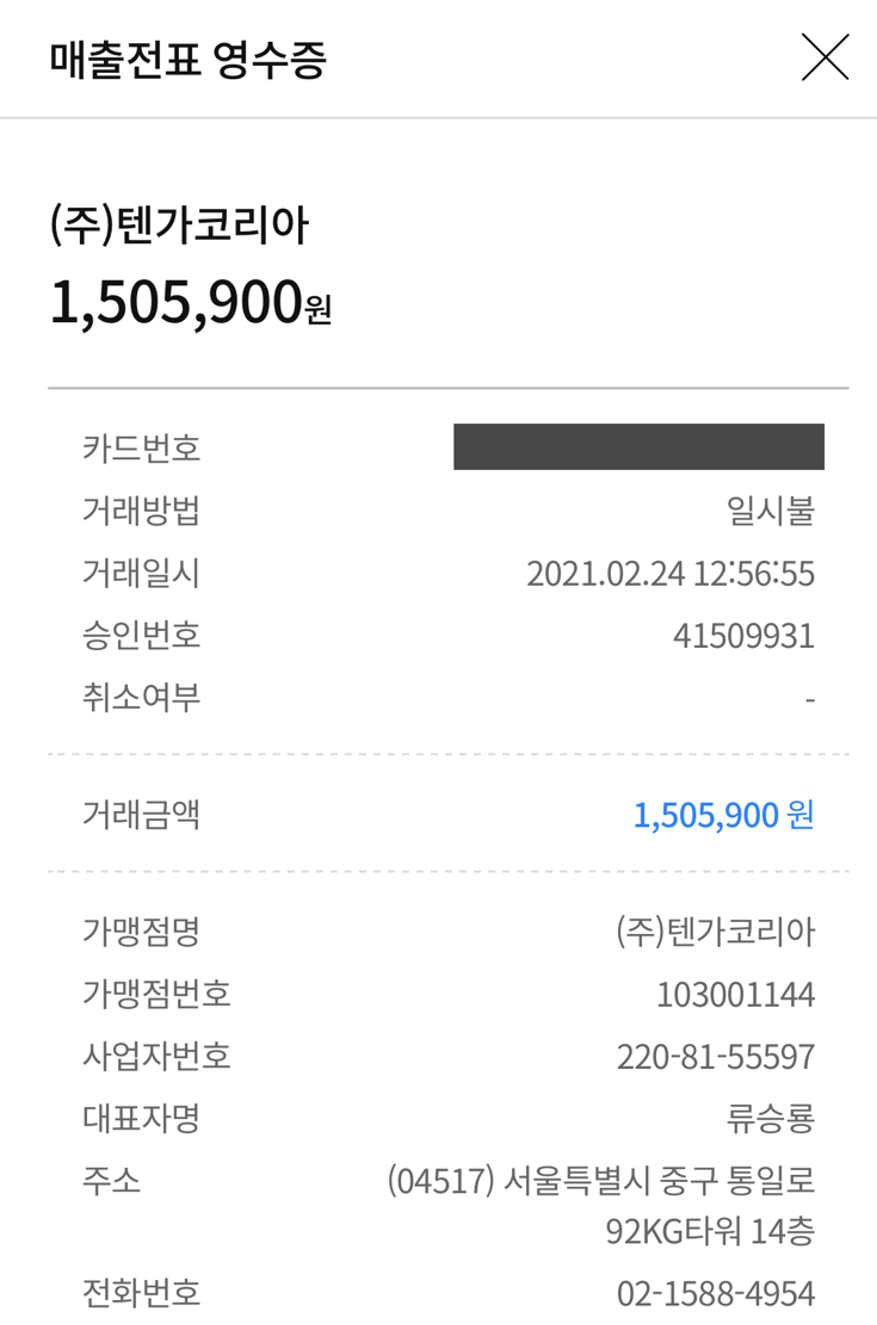Click the phone number 02-1588-4954
This screenshot has height=1325, width=877.
(x=716, y=1295)
